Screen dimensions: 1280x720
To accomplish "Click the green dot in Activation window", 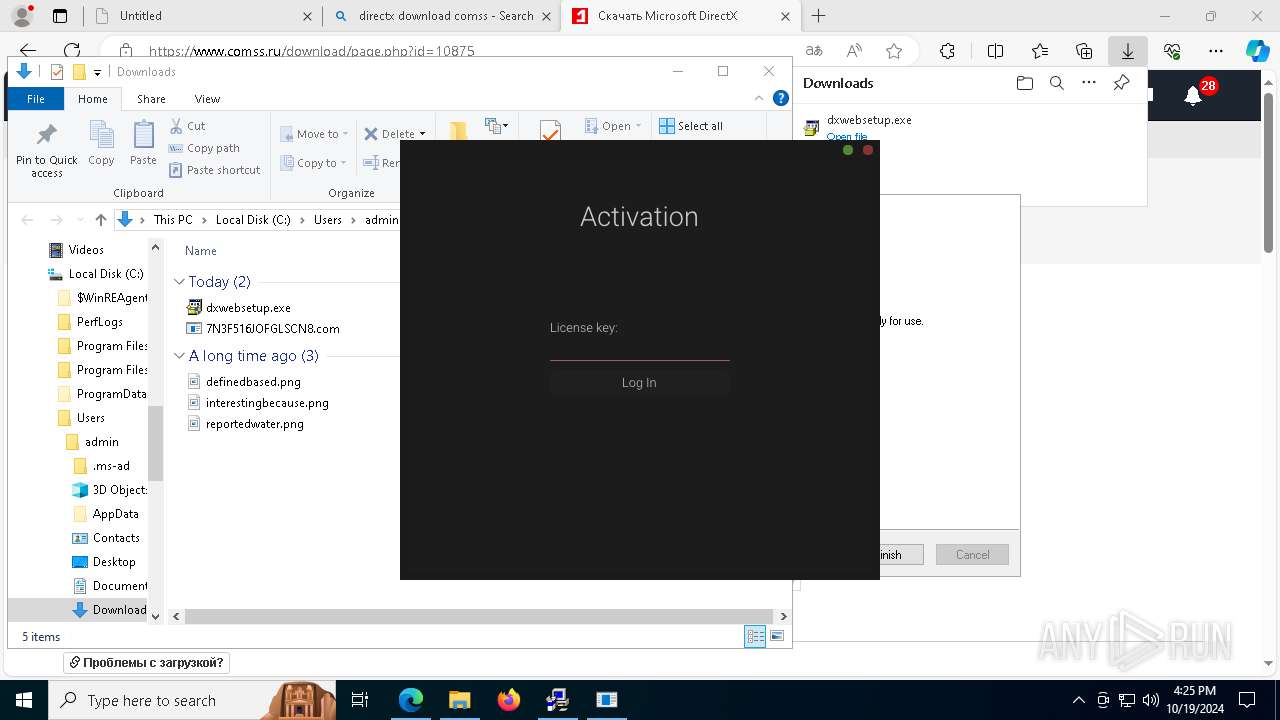I will click(x=848, y=150).
